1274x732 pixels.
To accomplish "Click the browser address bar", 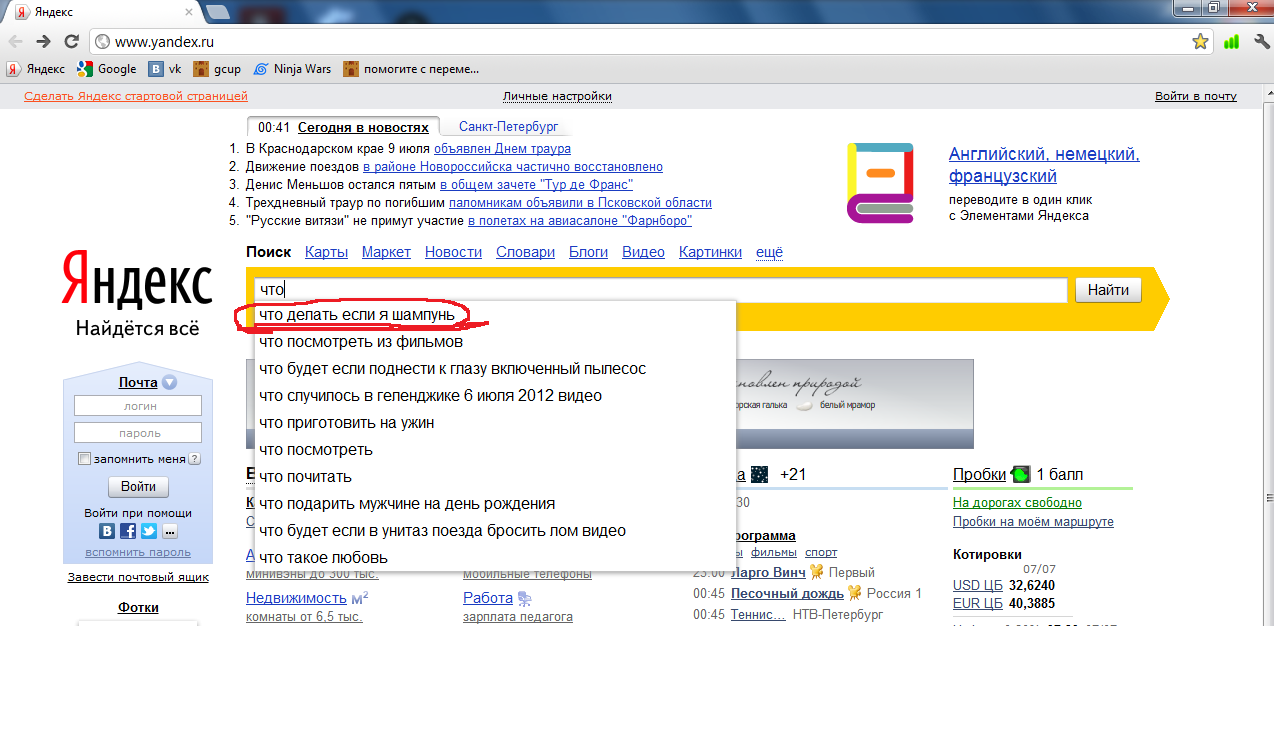I will [x=650, y=42].
